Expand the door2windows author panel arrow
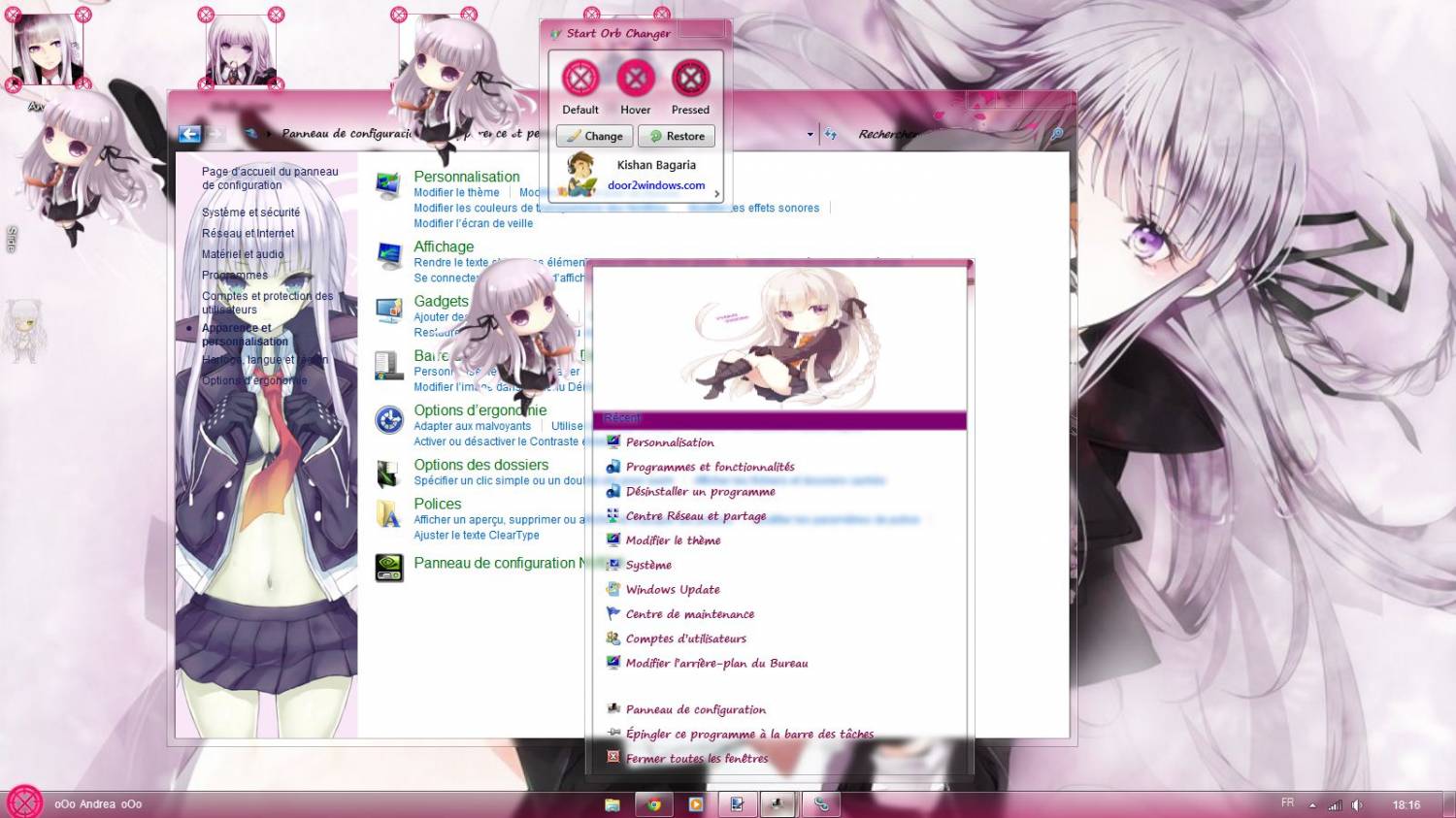1456x818 pixels. pos(716,193)
